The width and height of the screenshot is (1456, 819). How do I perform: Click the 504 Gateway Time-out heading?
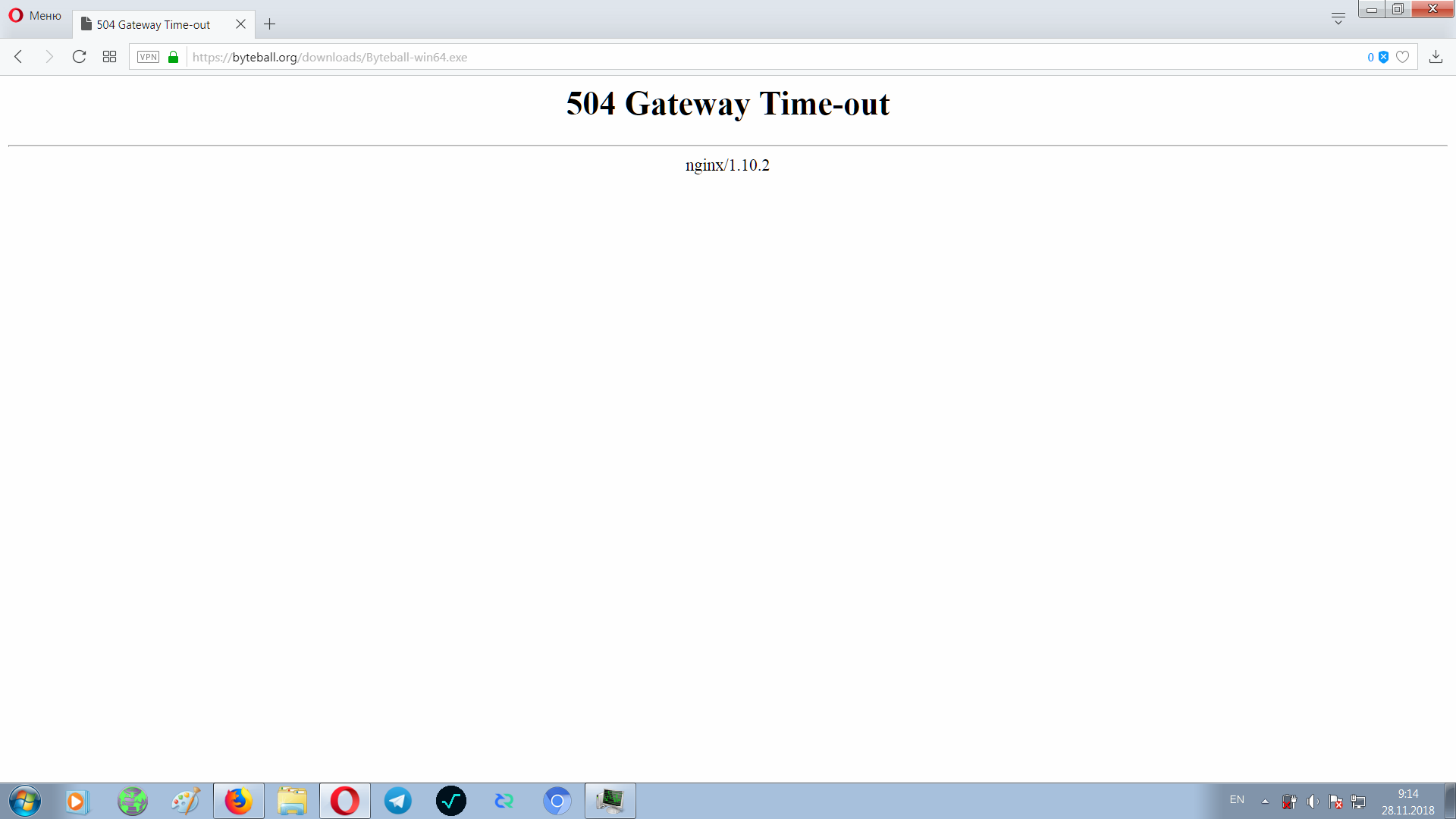point(728,104)
